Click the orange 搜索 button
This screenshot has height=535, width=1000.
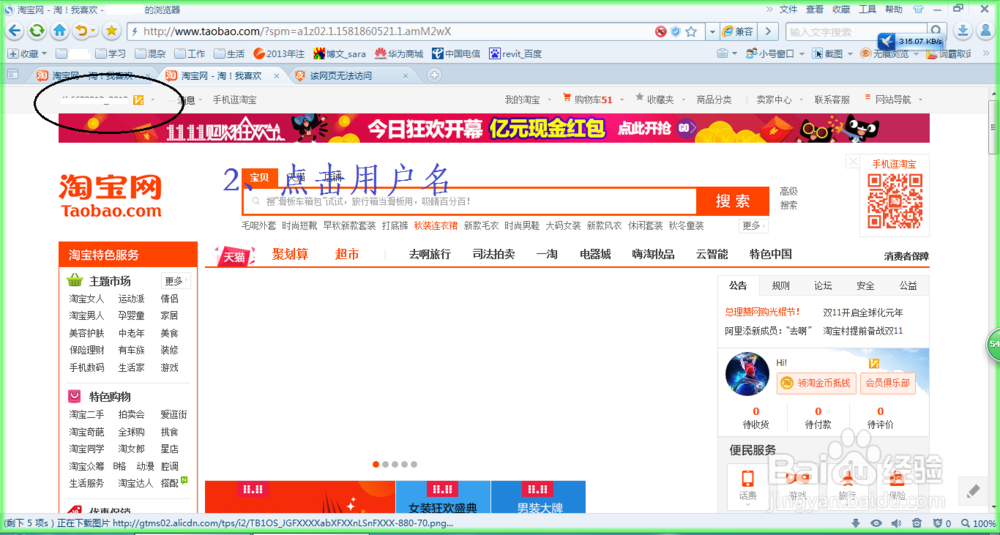[733, 202]
